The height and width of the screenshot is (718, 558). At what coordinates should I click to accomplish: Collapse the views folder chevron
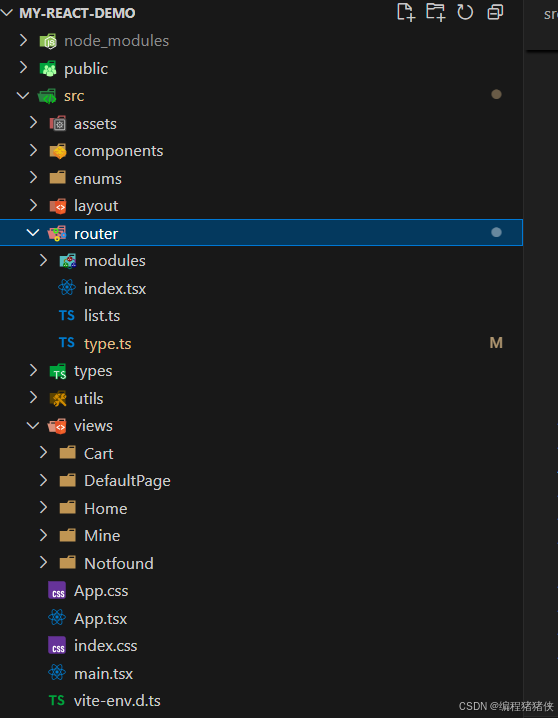(33, 425)
